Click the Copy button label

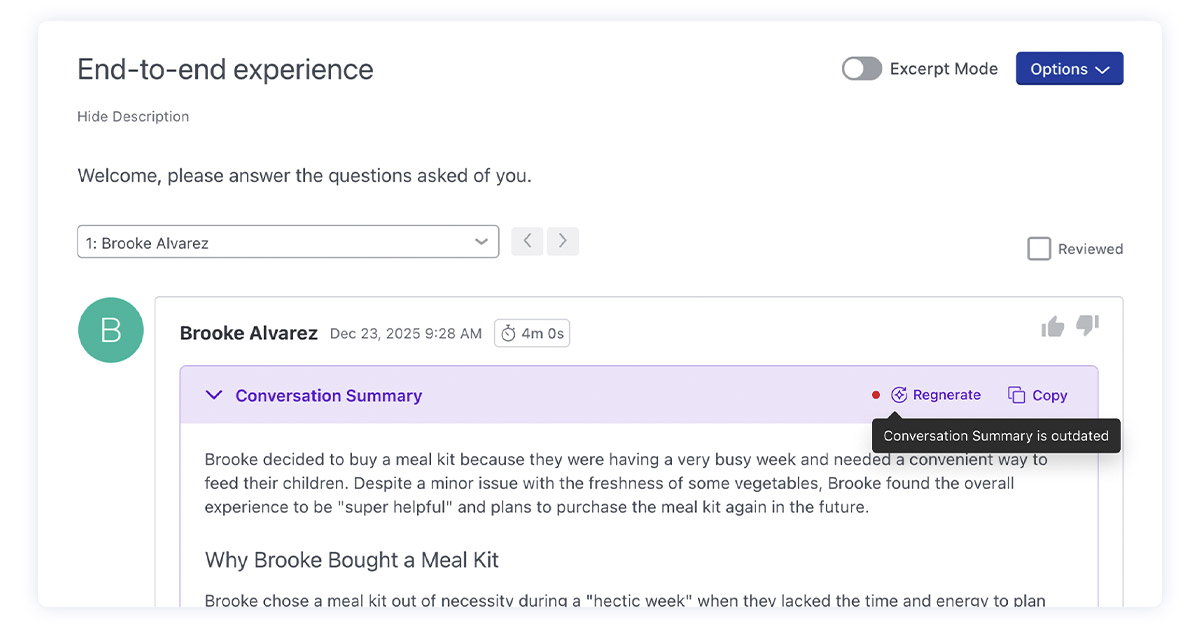click(x=1050, y=395)
